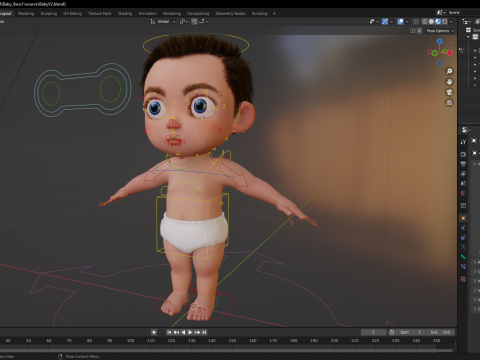Play the animation forward
This screenshot has height=360, width=480.
pos(190,332)
